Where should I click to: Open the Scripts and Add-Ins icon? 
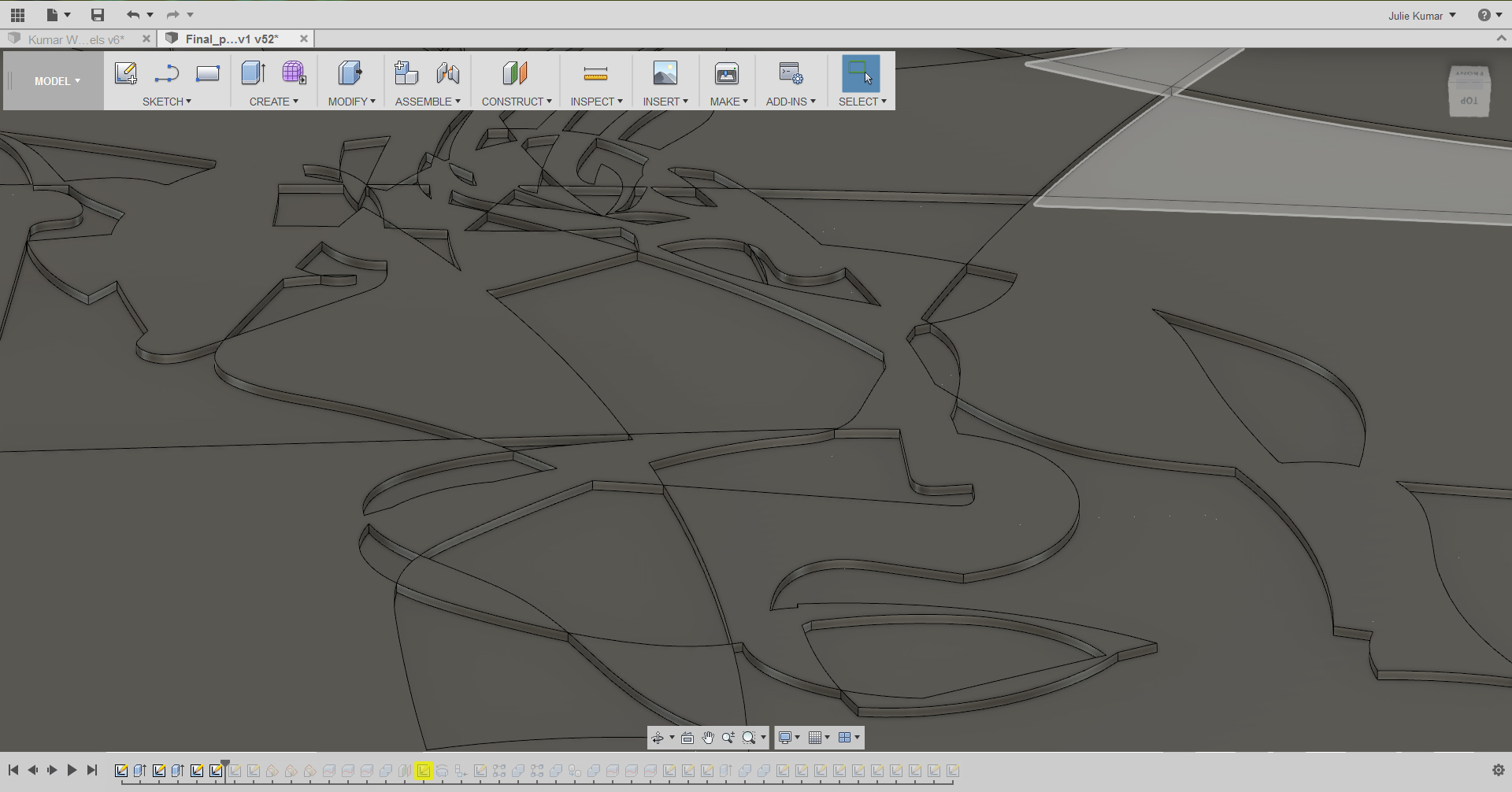[x=791, y=73]
